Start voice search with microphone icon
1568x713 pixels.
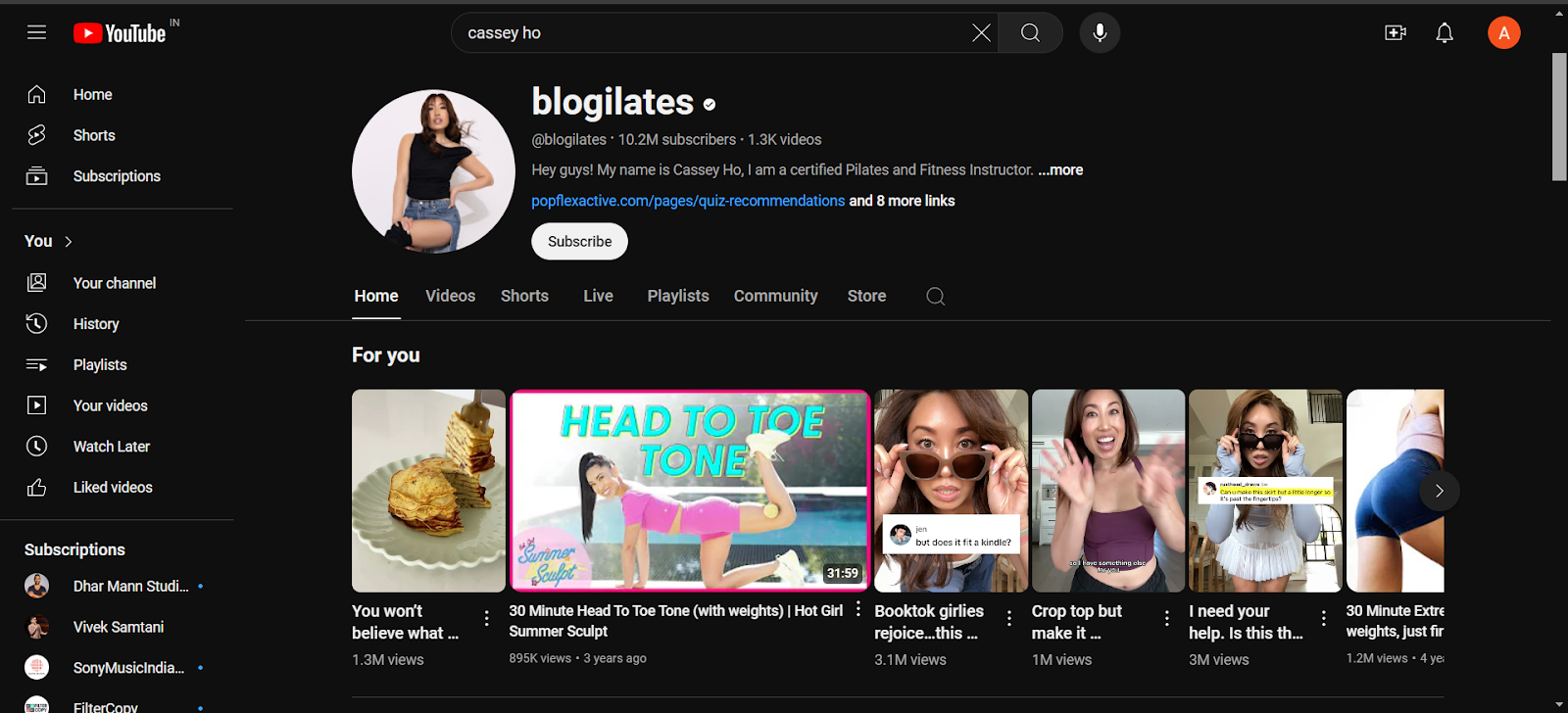[x=1100, y=33]
